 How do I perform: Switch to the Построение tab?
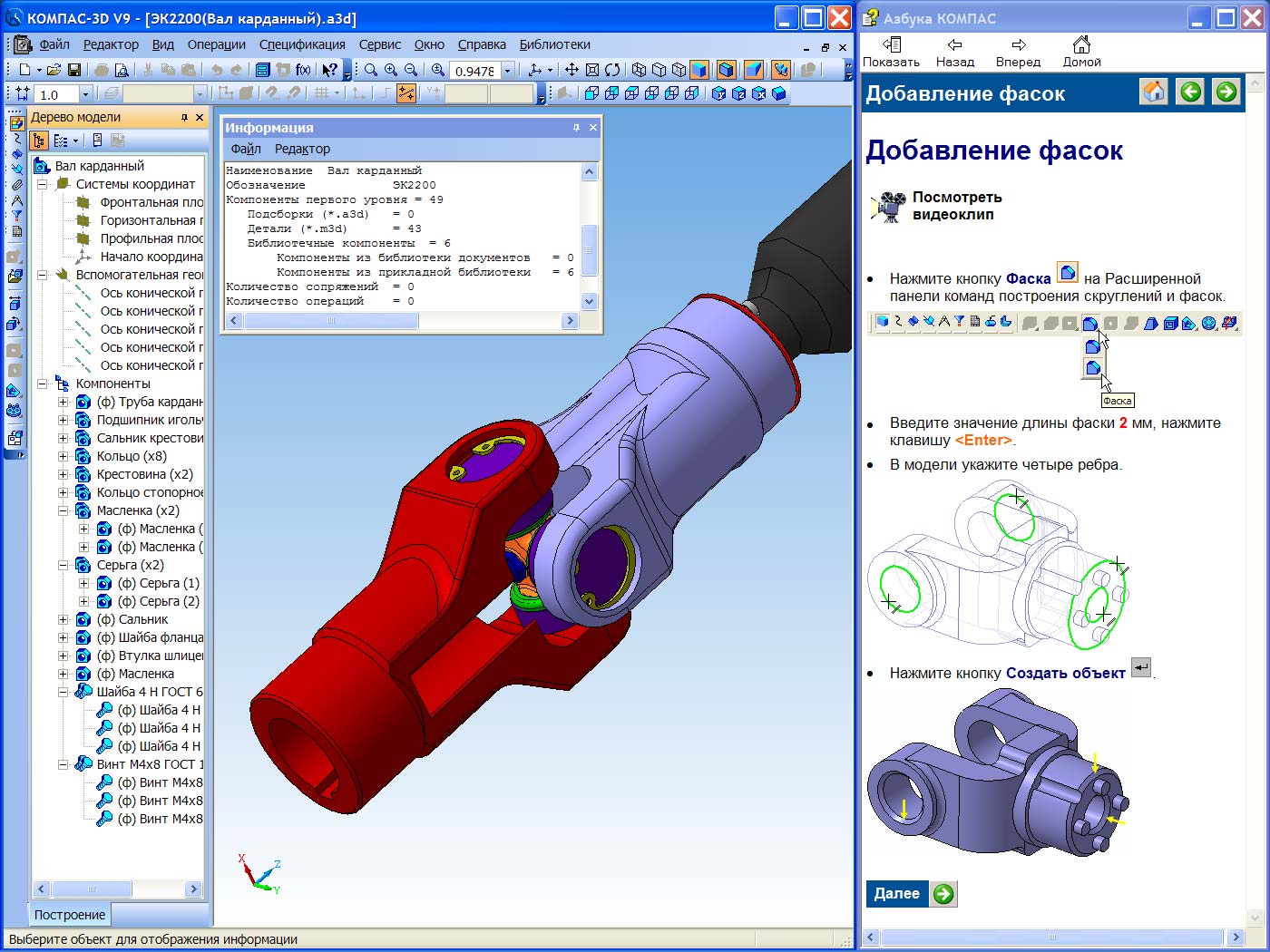pyautogui.click(x=70, y=915)
